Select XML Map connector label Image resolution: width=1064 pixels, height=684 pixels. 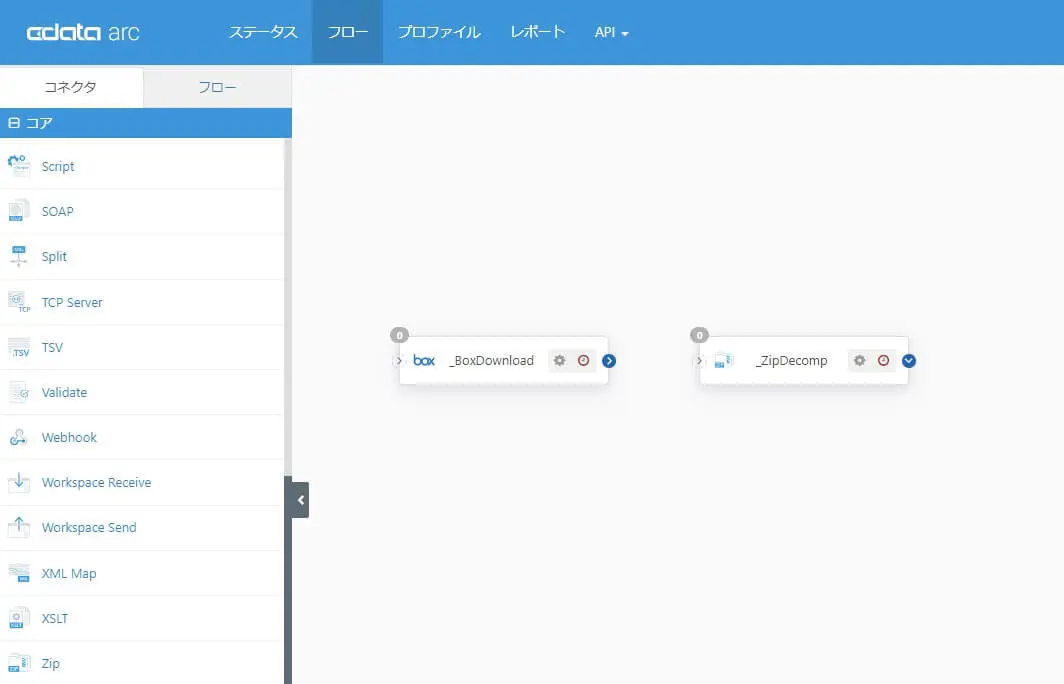coord(69,573)
